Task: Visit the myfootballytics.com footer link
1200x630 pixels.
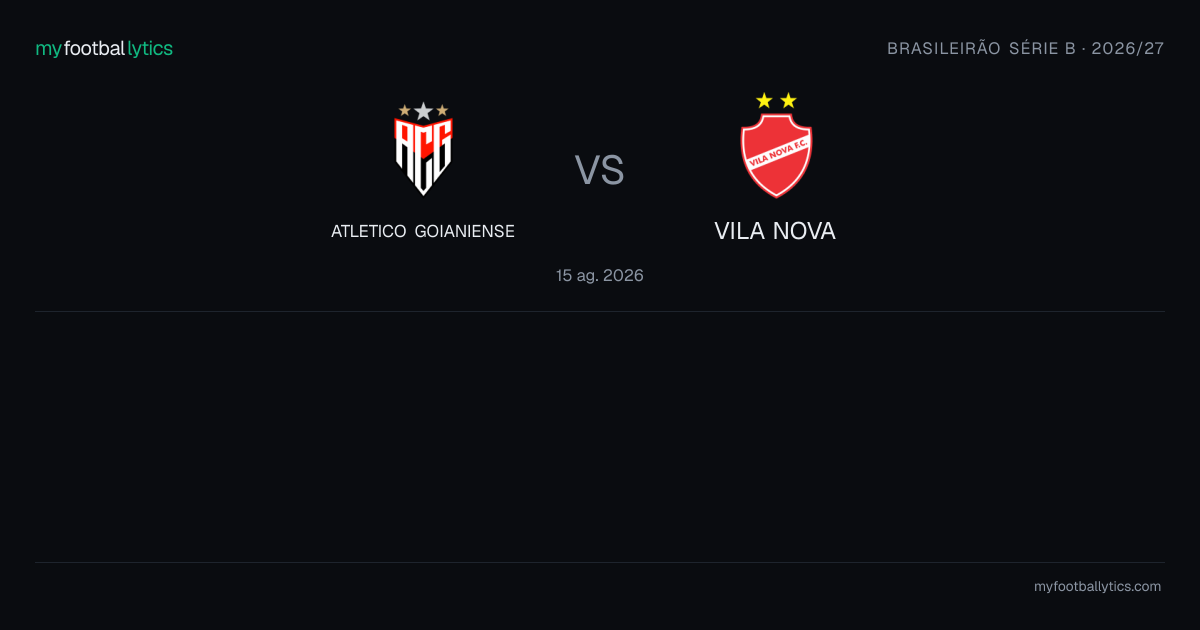Action: click(x=1097, y=587)
